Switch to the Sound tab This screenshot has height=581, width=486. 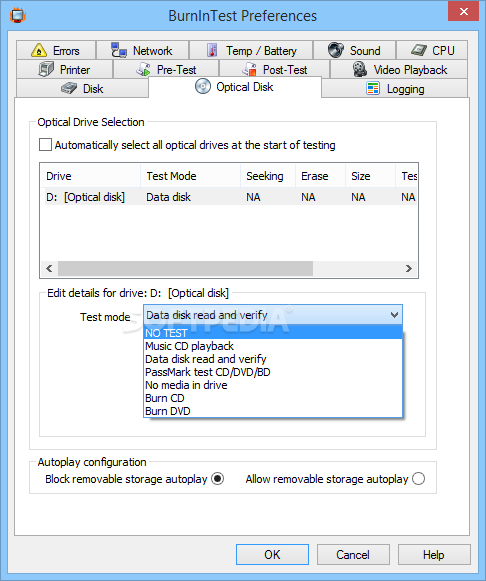pos(354,50)
